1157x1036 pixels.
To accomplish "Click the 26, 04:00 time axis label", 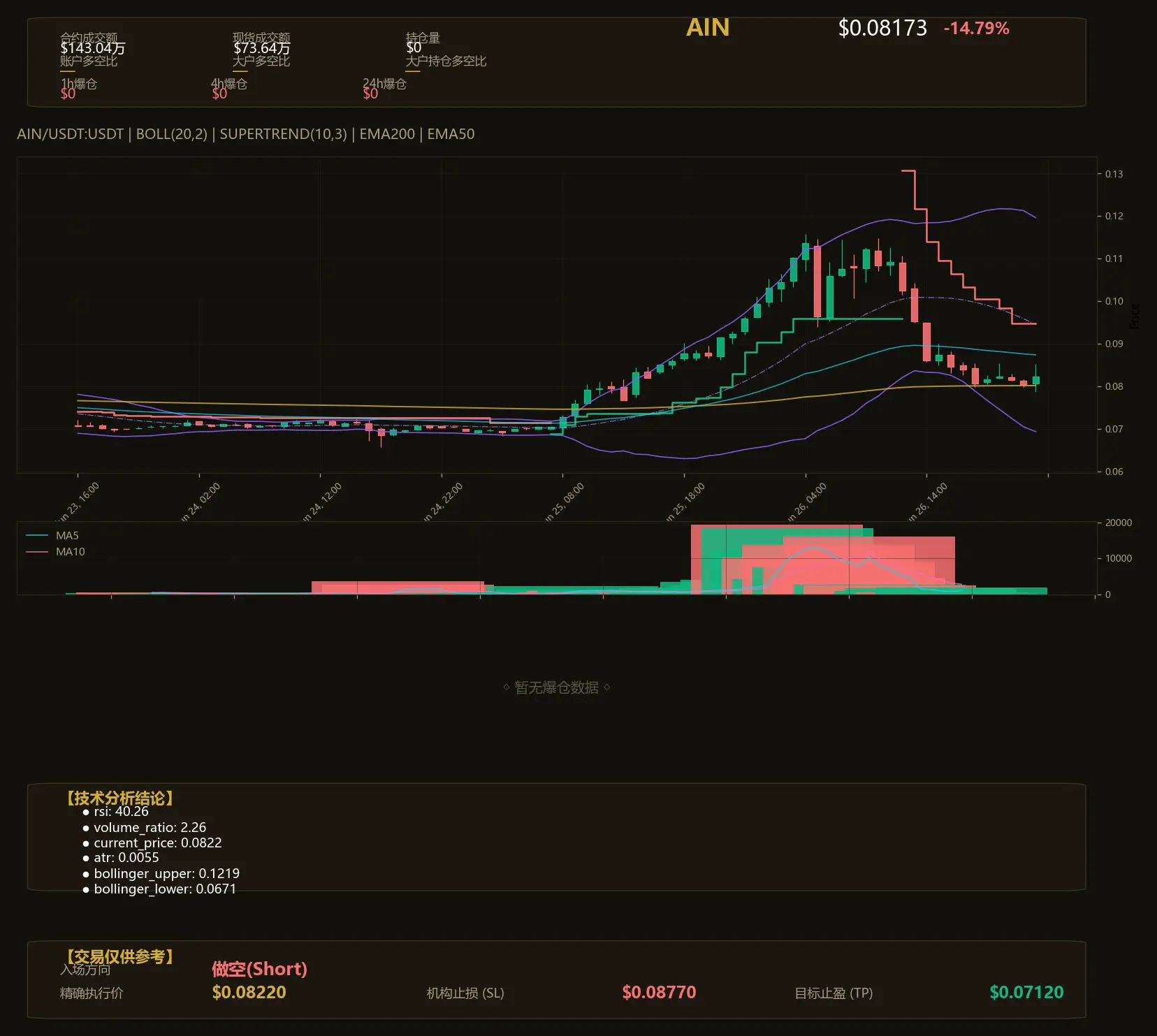I will tap(807, 502).
